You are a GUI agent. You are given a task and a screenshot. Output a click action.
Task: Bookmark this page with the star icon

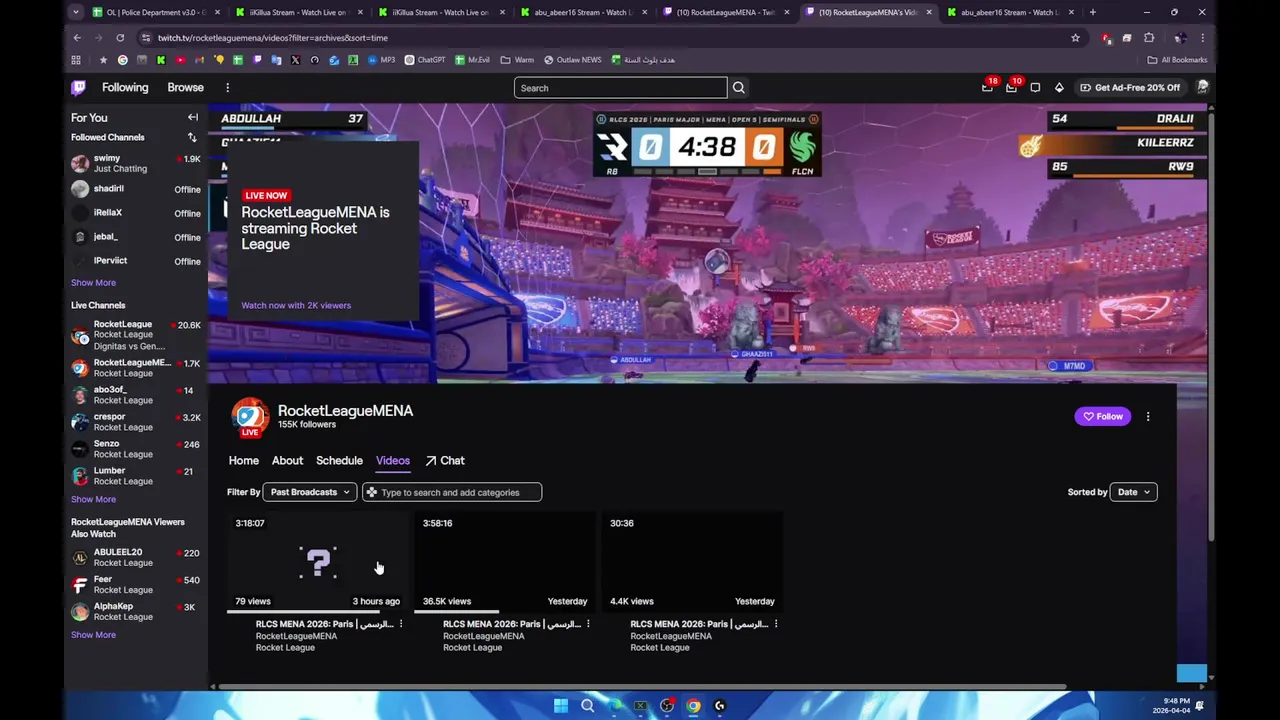[1075, 38]
